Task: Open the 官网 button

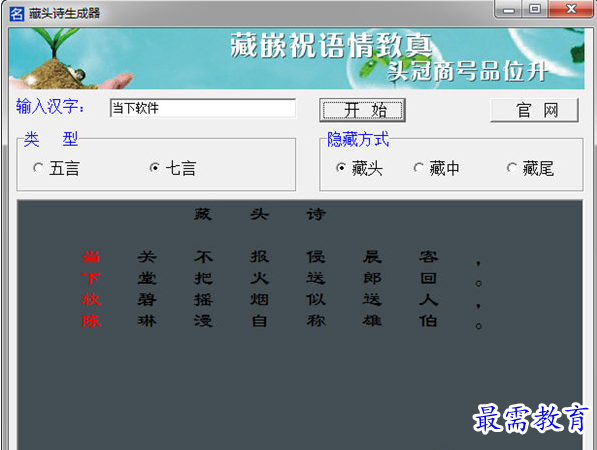Action: point(535,110)
